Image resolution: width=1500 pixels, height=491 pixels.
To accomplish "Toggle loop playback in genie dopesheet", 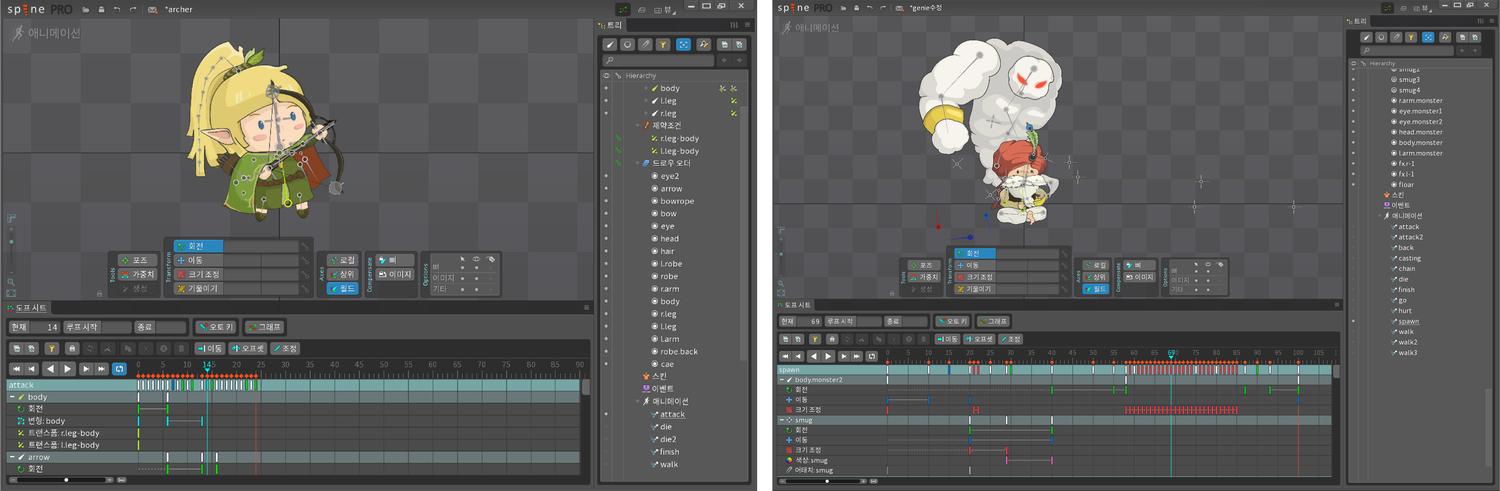I will click(x=870, y=356).
